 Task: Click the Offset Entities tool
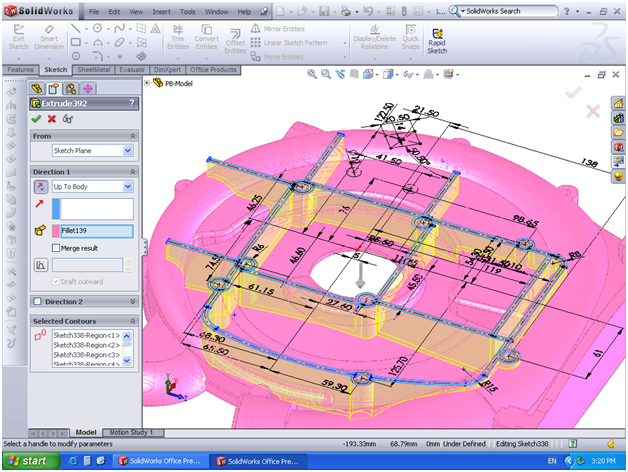[x=235, y=41]
